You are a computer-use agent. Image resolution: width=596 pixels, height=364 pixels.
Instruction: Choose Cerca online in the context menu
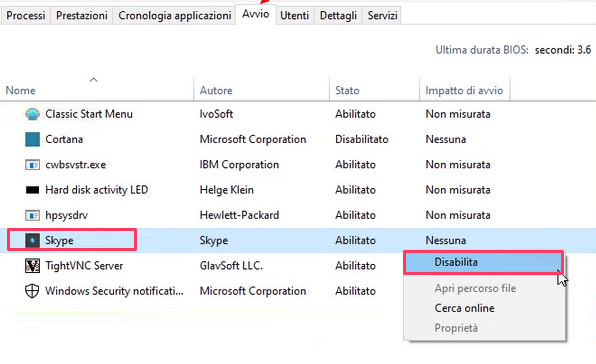tap(464, 308)
